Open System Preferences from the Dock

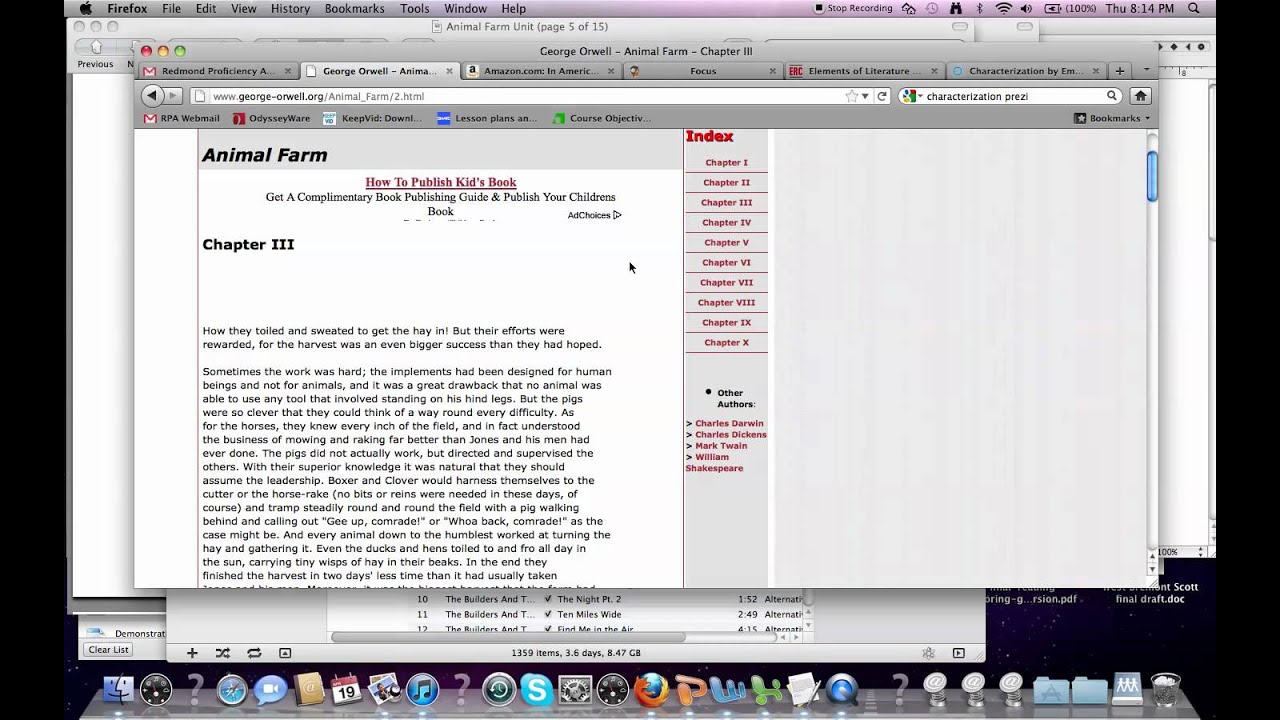574,690
